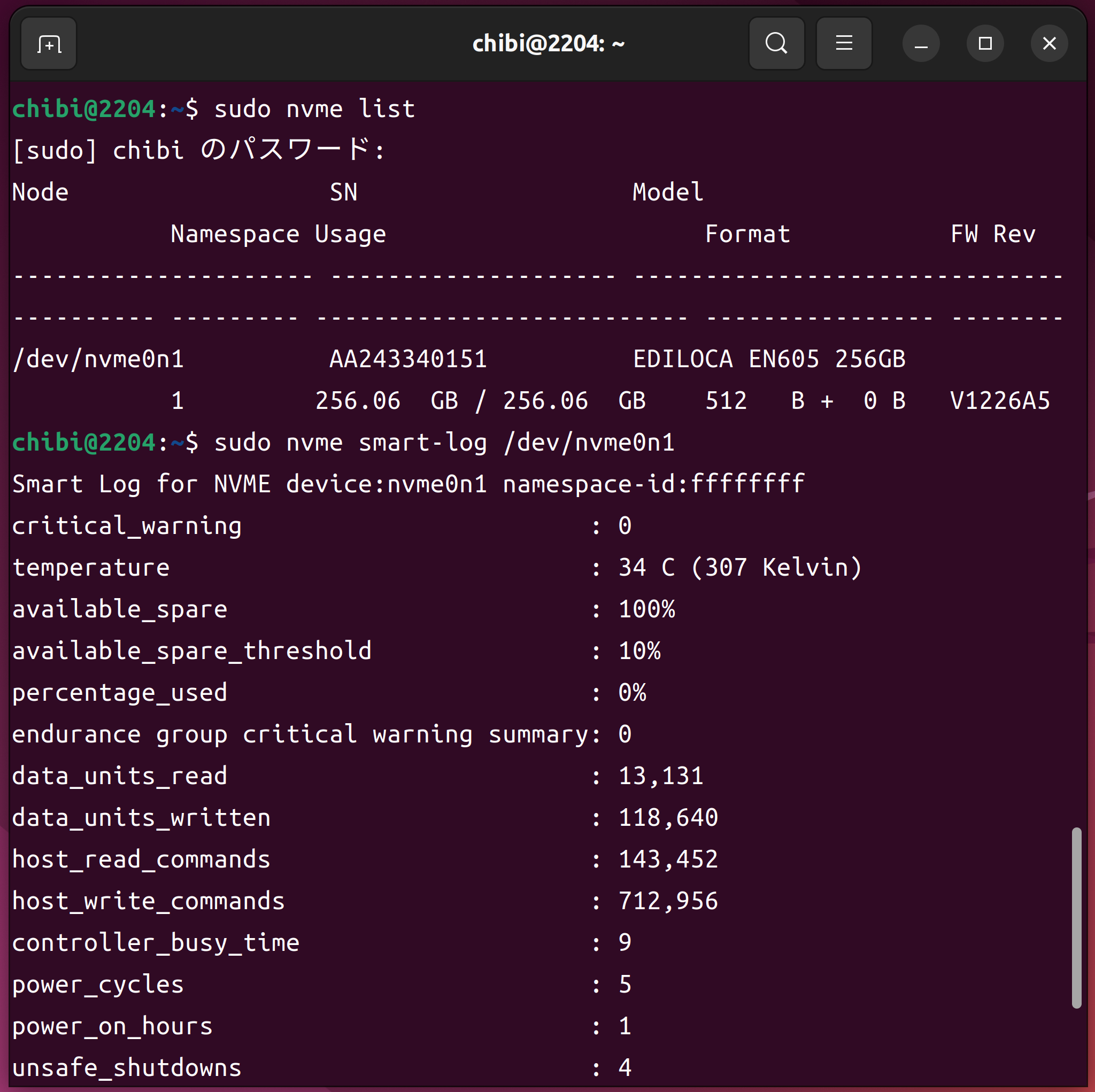
Task: Click the /dev/nvme0n1 node entry
Action: (98, 359)
